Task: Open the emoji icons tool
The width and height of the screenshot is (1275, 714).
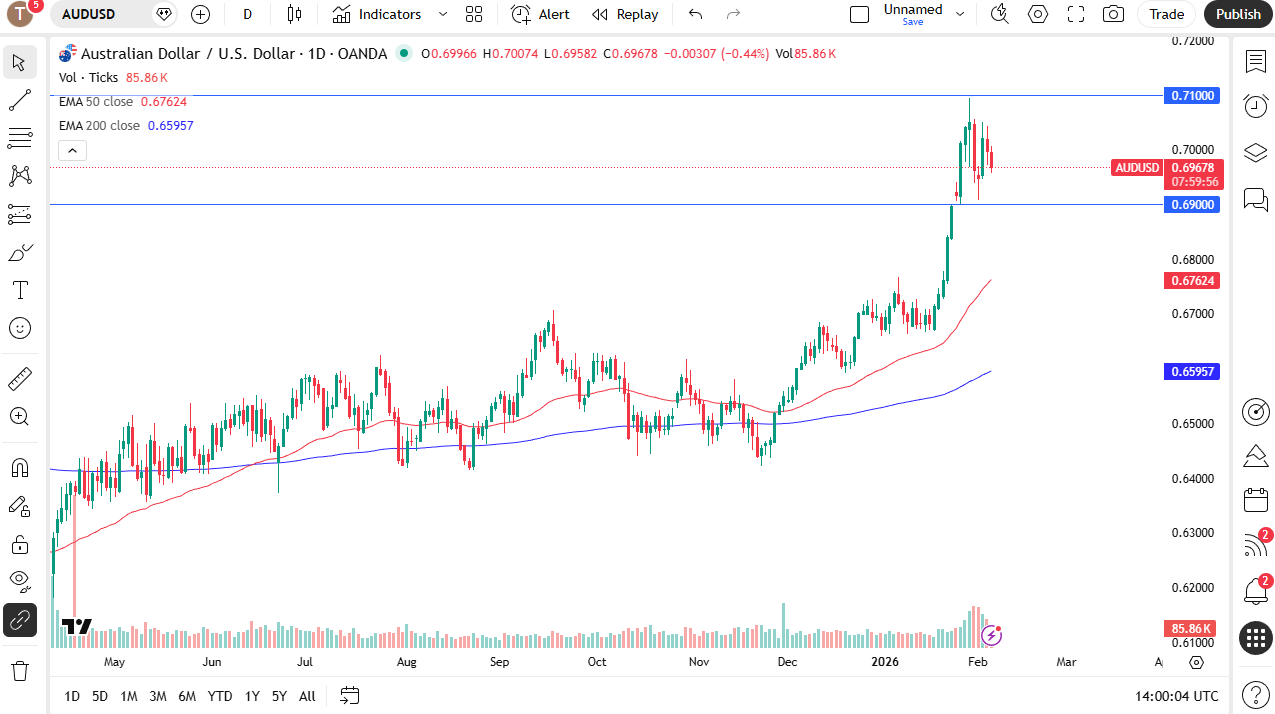Action: [19, 328]
